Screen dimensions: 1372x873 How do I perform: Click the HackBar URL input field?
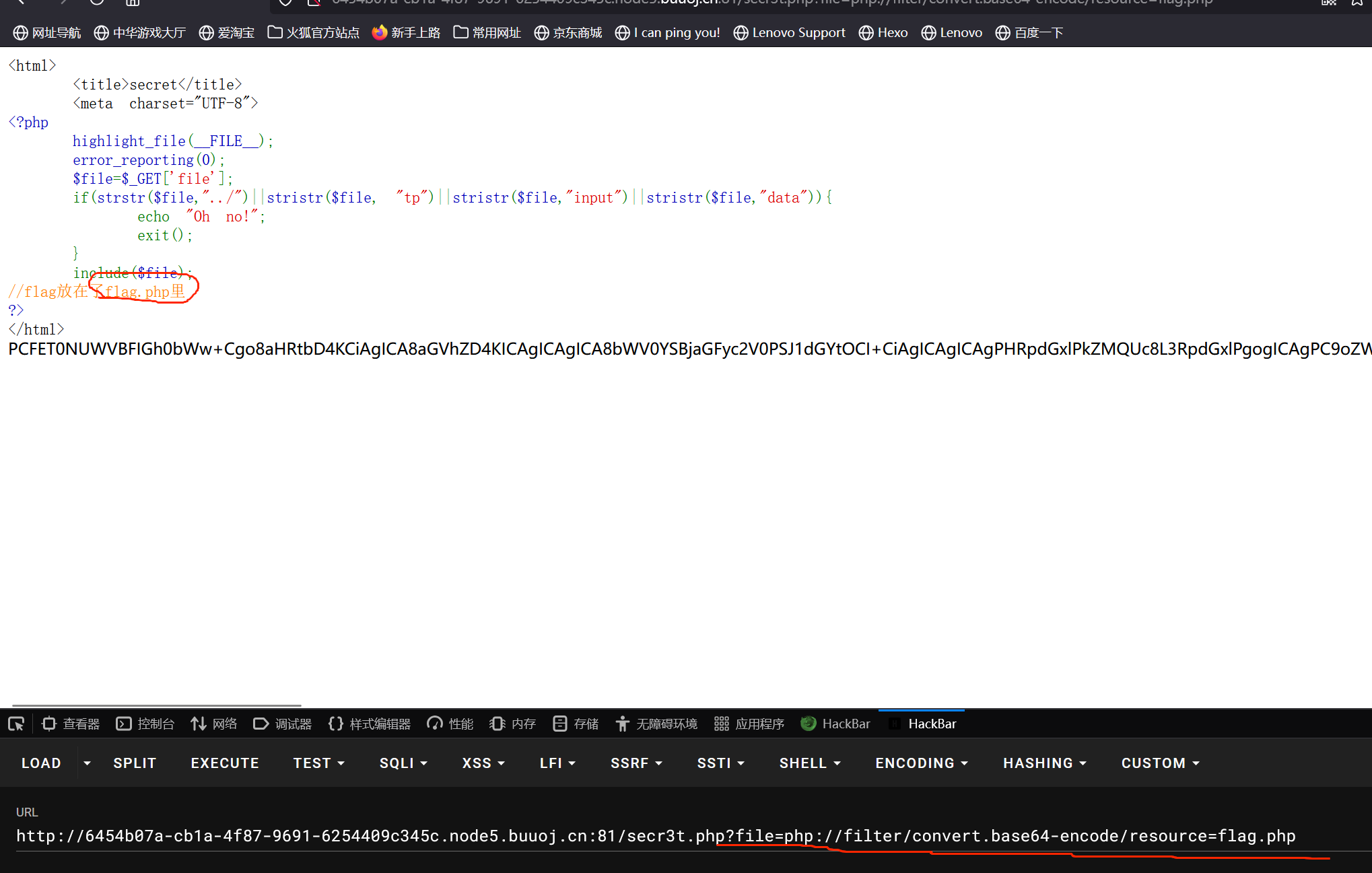point(656,836)
